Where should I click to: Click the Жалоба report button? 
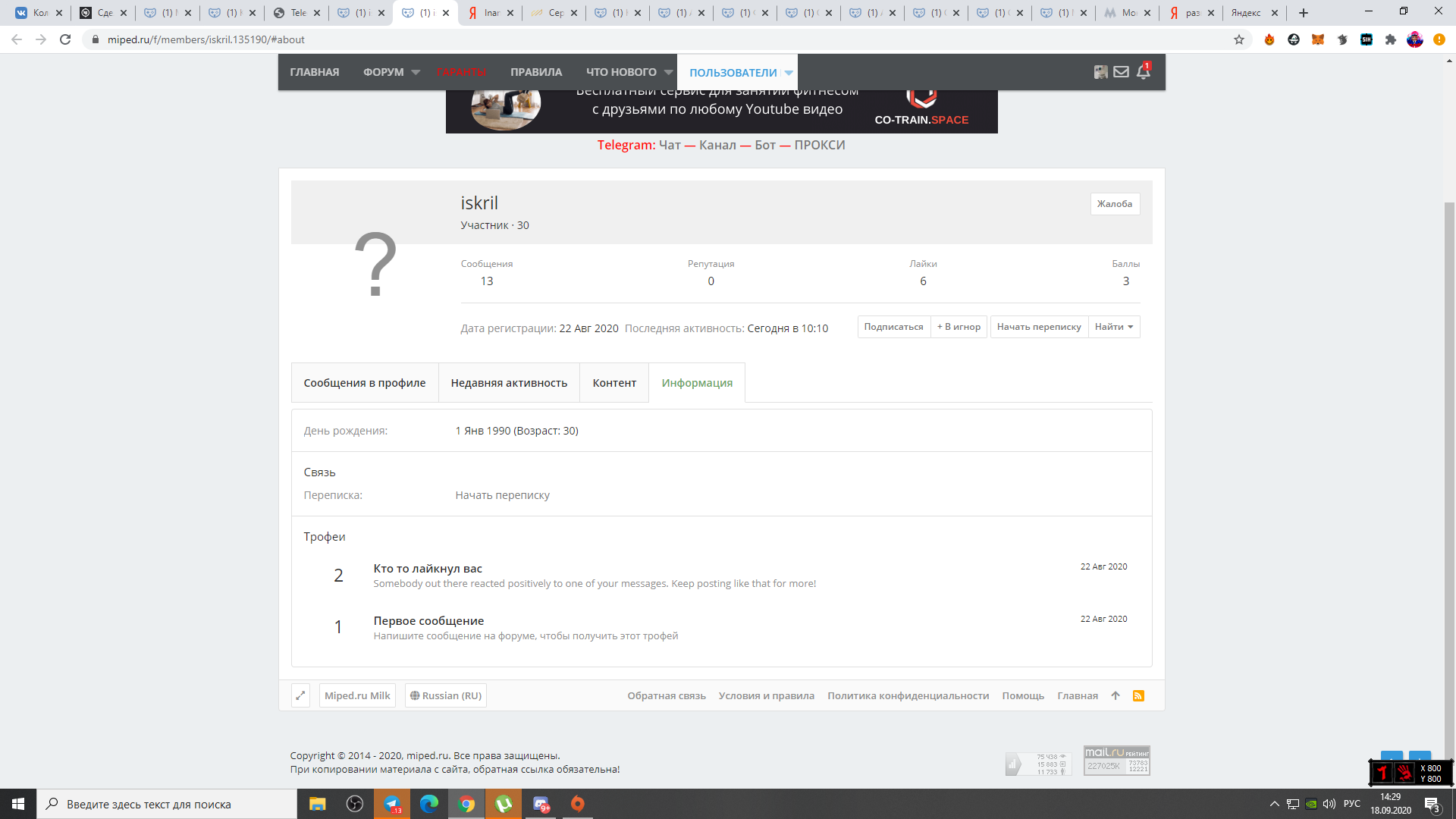1115,204
